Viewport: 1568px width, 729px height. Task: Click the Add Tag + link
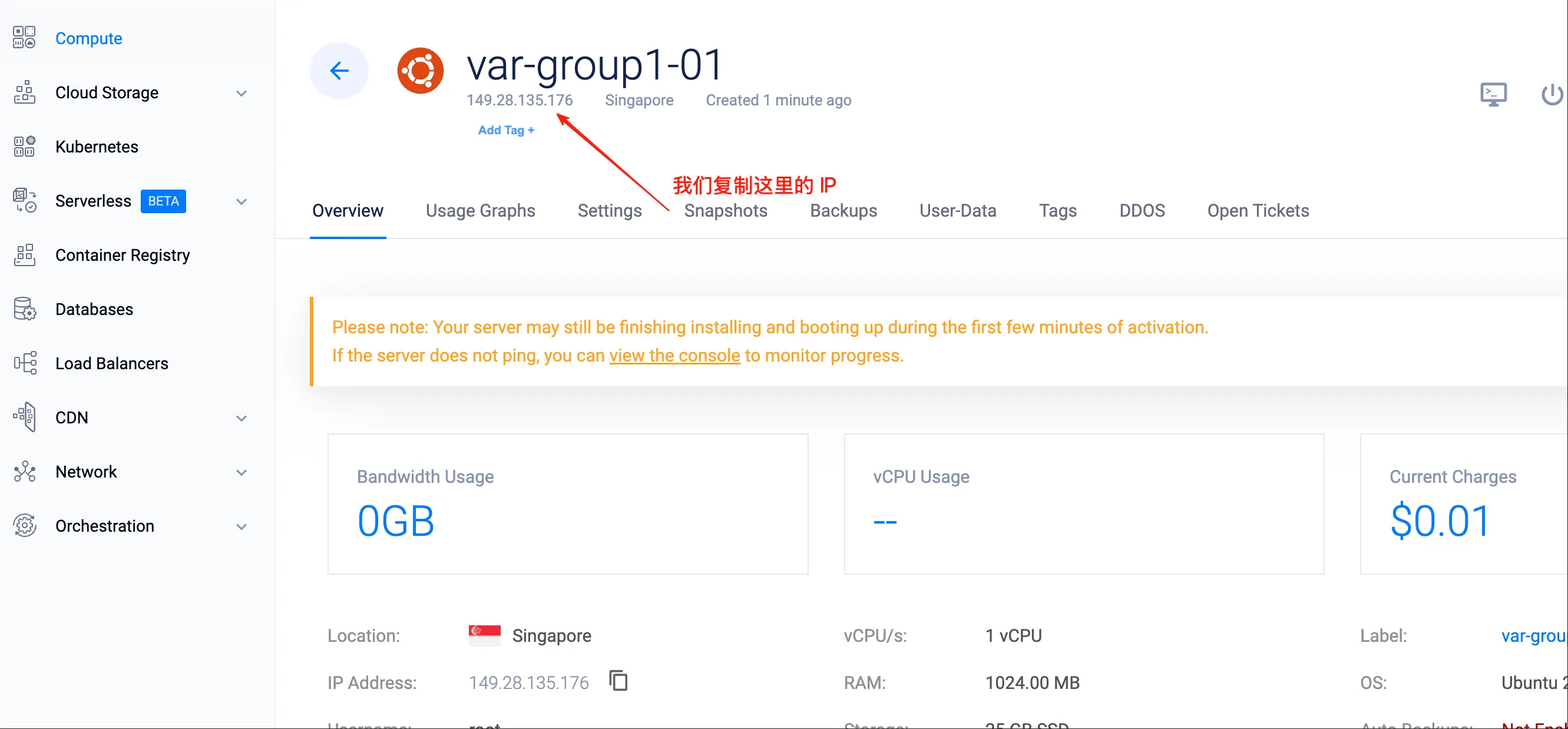[x=506, y=130]
